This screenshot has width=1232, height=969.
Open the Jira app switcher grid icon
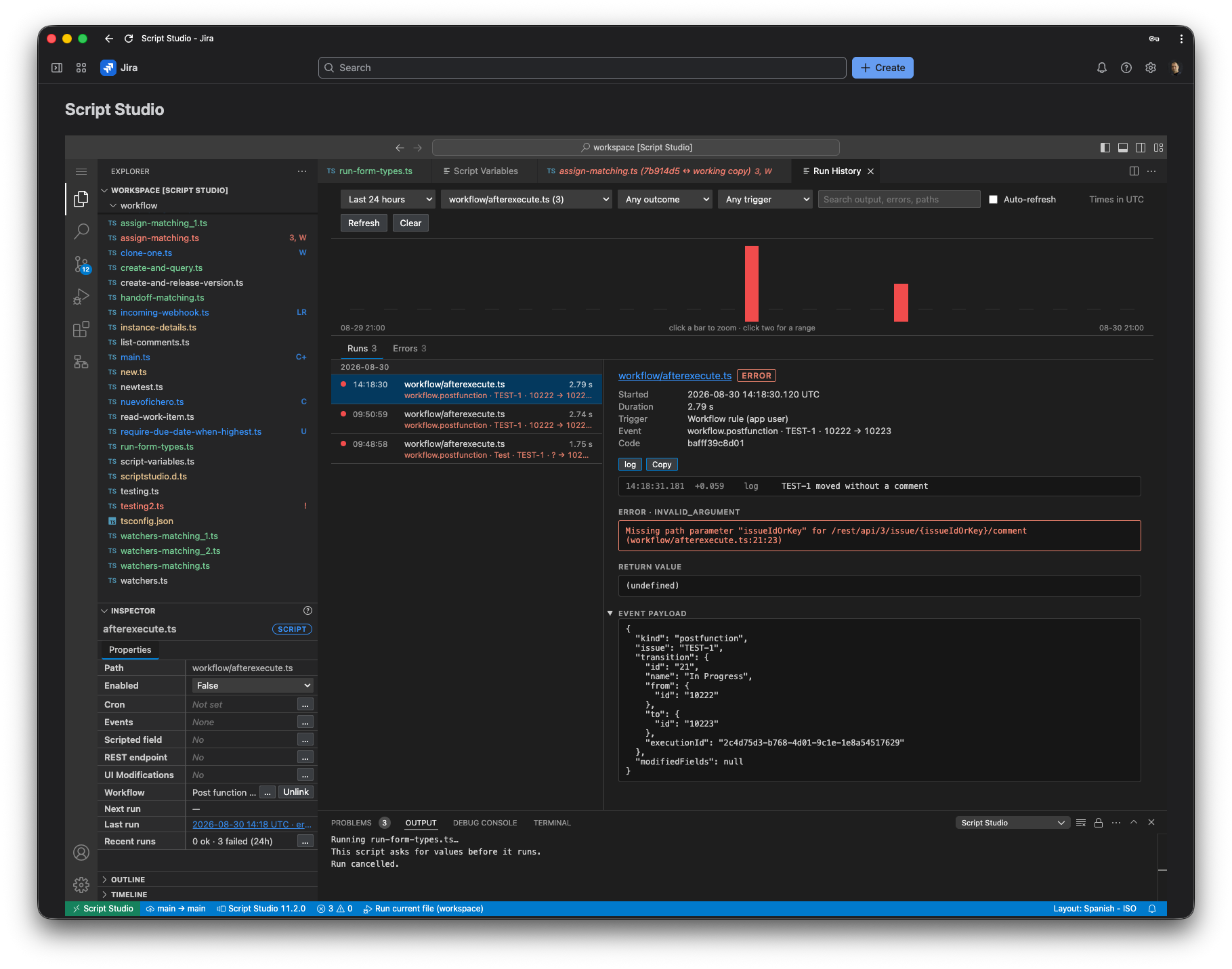[x=81, y=68]
